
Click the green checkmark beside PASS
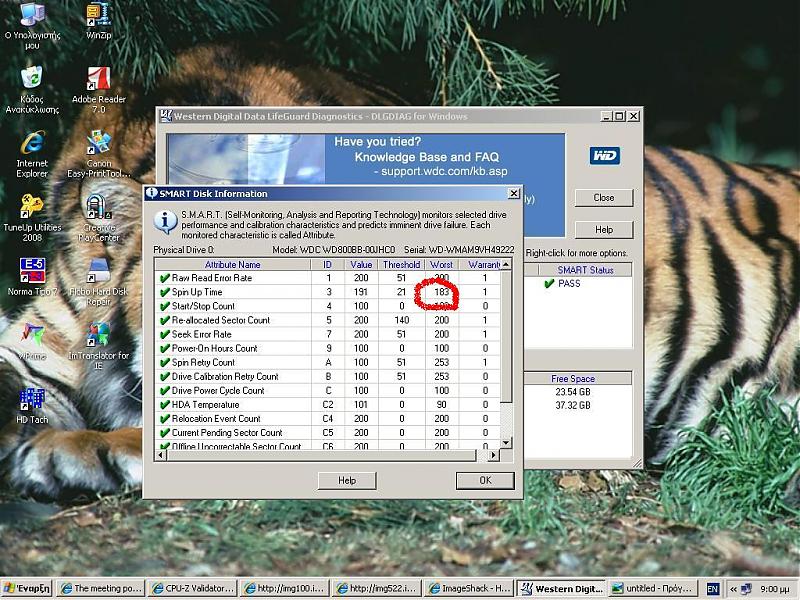tap(549, 284)
